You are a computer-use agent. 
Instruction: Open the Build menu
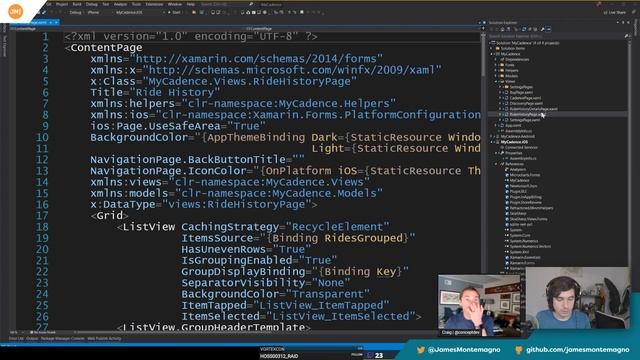click(77, 4)
